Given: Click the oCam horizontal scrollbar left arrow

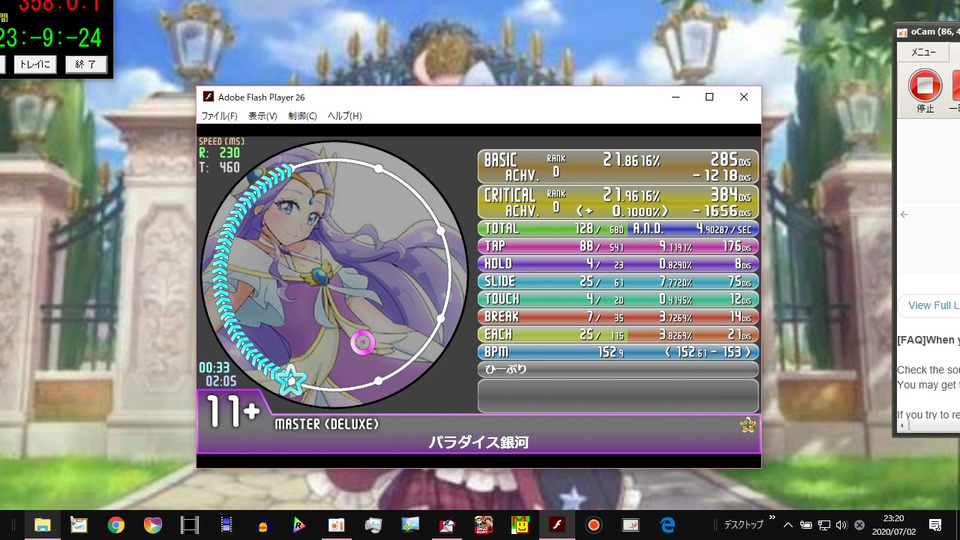Looking at the screenshot, I should pos(904,427).
